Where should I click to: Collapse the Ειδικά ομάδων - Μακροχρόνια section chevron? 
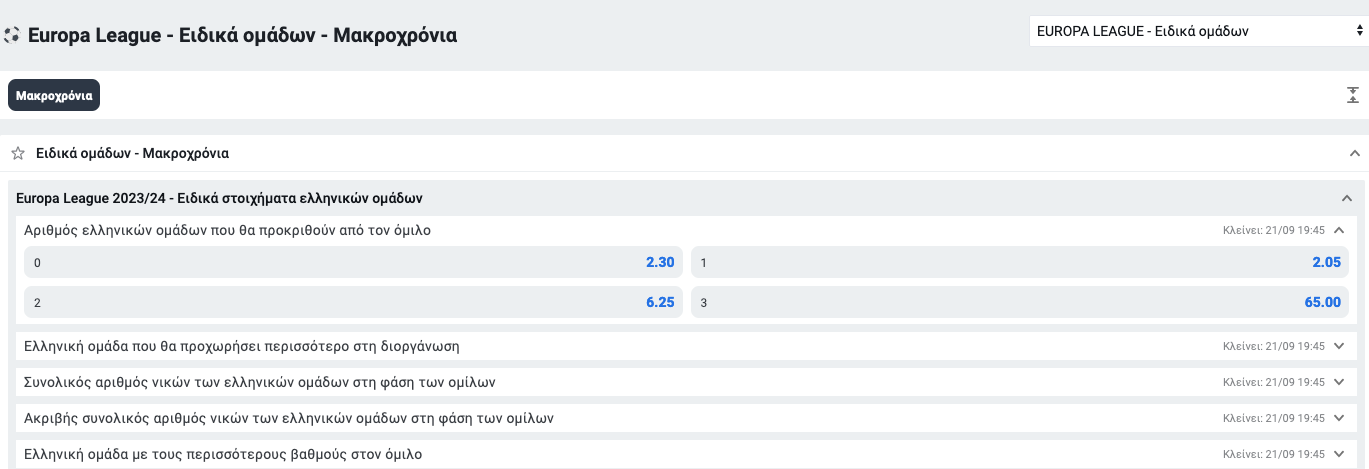1355,154
